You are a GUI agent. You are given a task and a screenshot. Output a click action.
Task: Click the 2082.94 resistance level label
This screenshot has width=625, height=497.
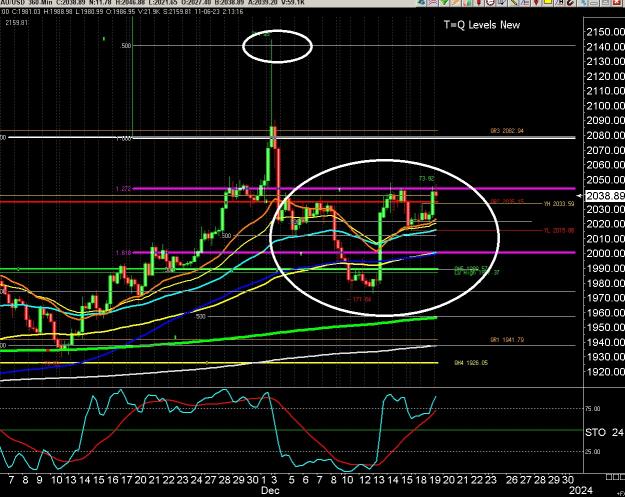coord(507,131)
